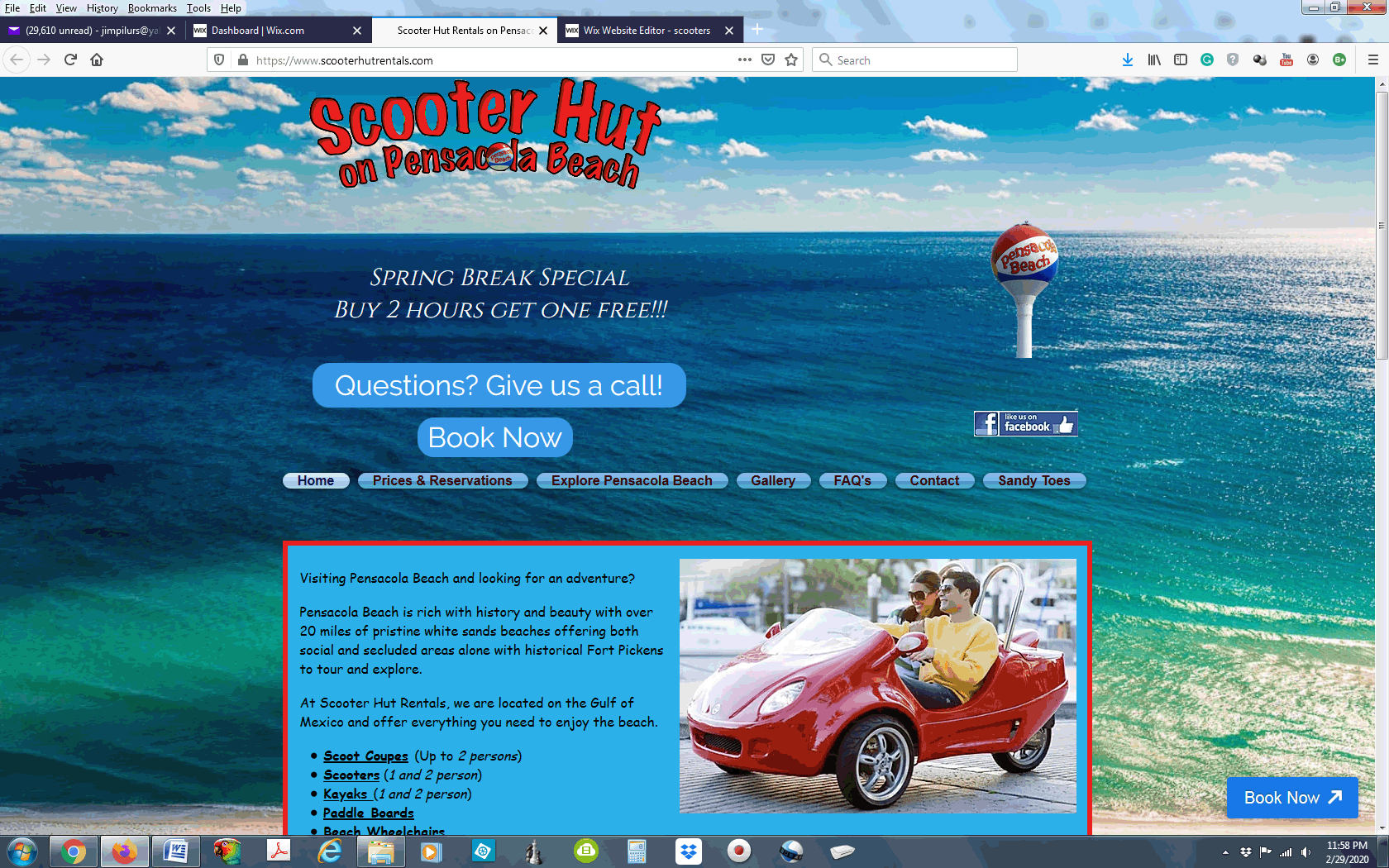This screenshot has width=1389, height=868.
Task: Open the FAQ's page
Action: (852, 480)
